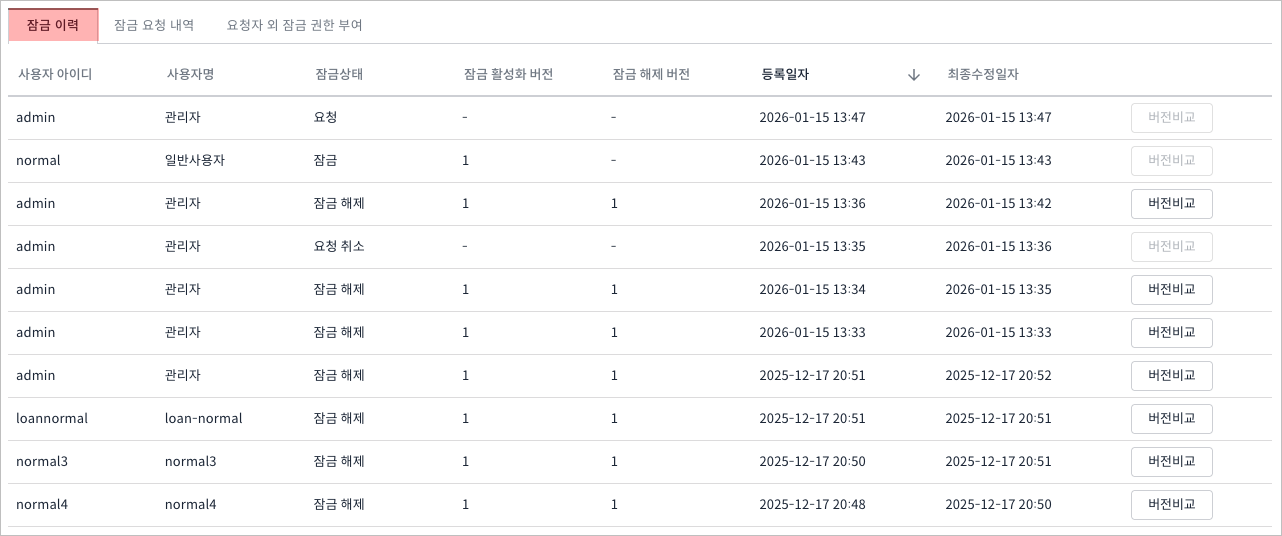Compare versions for the loannormal row
Image resolution: width=1282 pixels, height=536 pixels.
click(x=1172, y=419)
